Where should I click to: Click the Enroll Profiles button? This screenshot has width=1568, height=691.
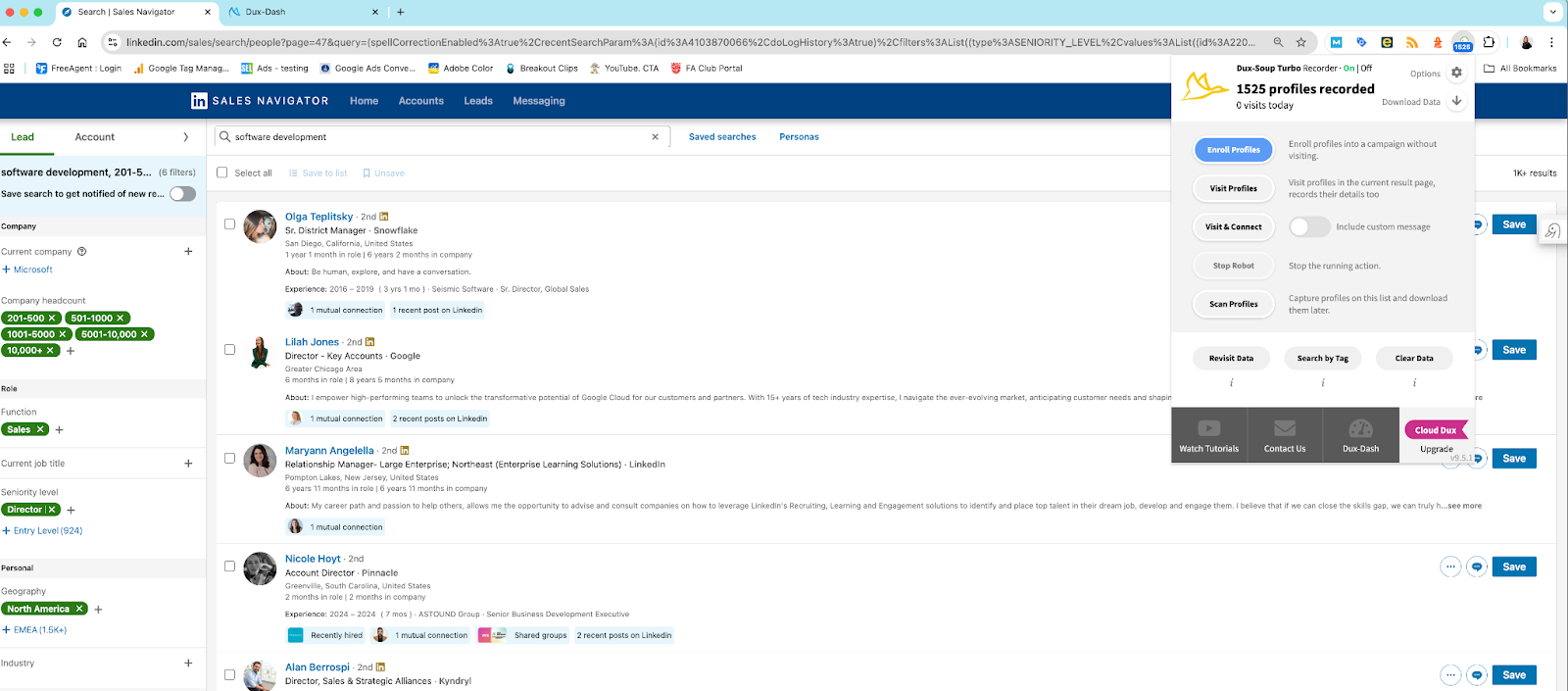(1234, 150)
